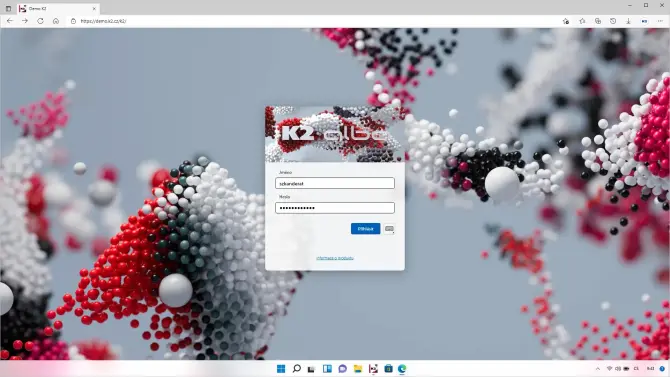Click the blue login button

[x=365, y=229]
